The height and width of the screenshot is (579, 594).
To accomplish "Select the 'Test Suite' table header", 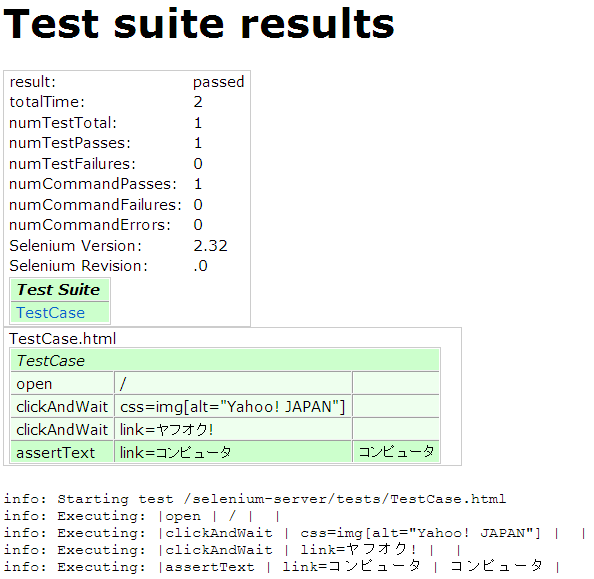I will coord(60,290).
